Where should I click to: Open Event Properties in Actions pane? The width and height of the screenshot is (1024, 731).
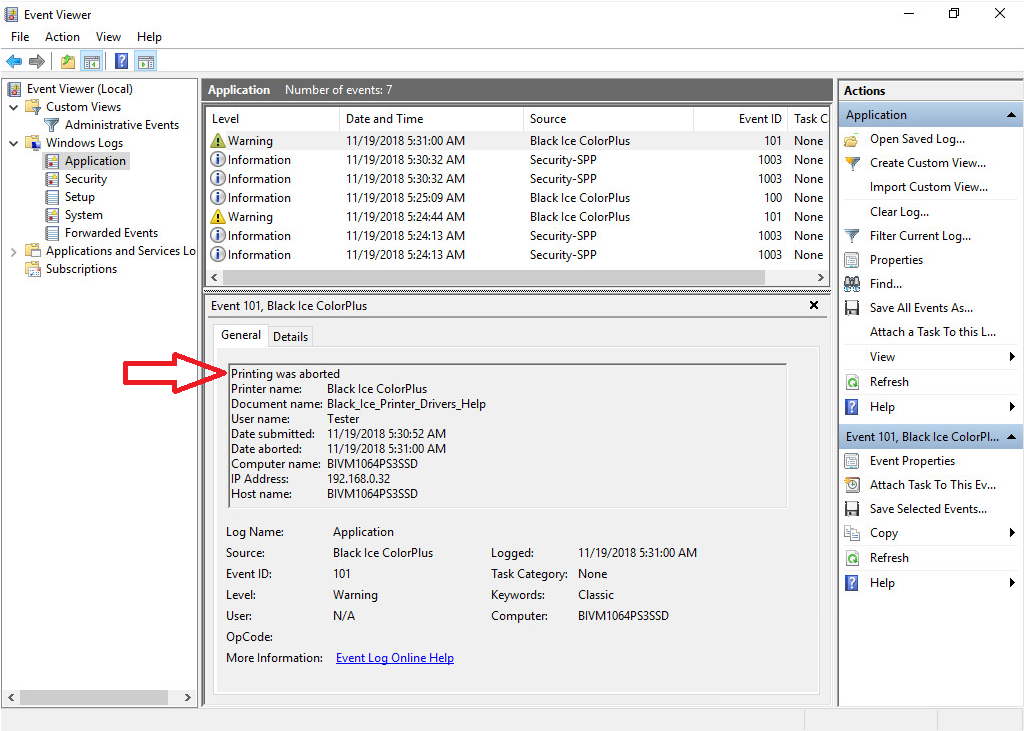(x=912, y=461)
